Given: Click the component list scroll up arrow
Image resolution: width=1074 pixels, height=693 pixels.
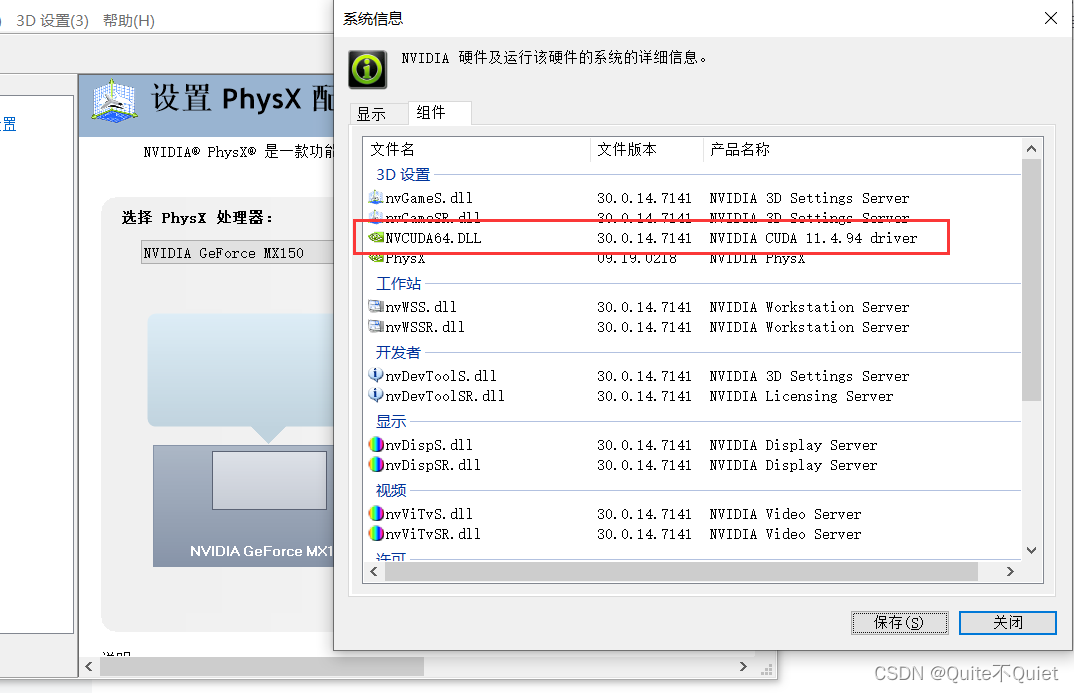Looking at the screenshot, I should 1032,149.
